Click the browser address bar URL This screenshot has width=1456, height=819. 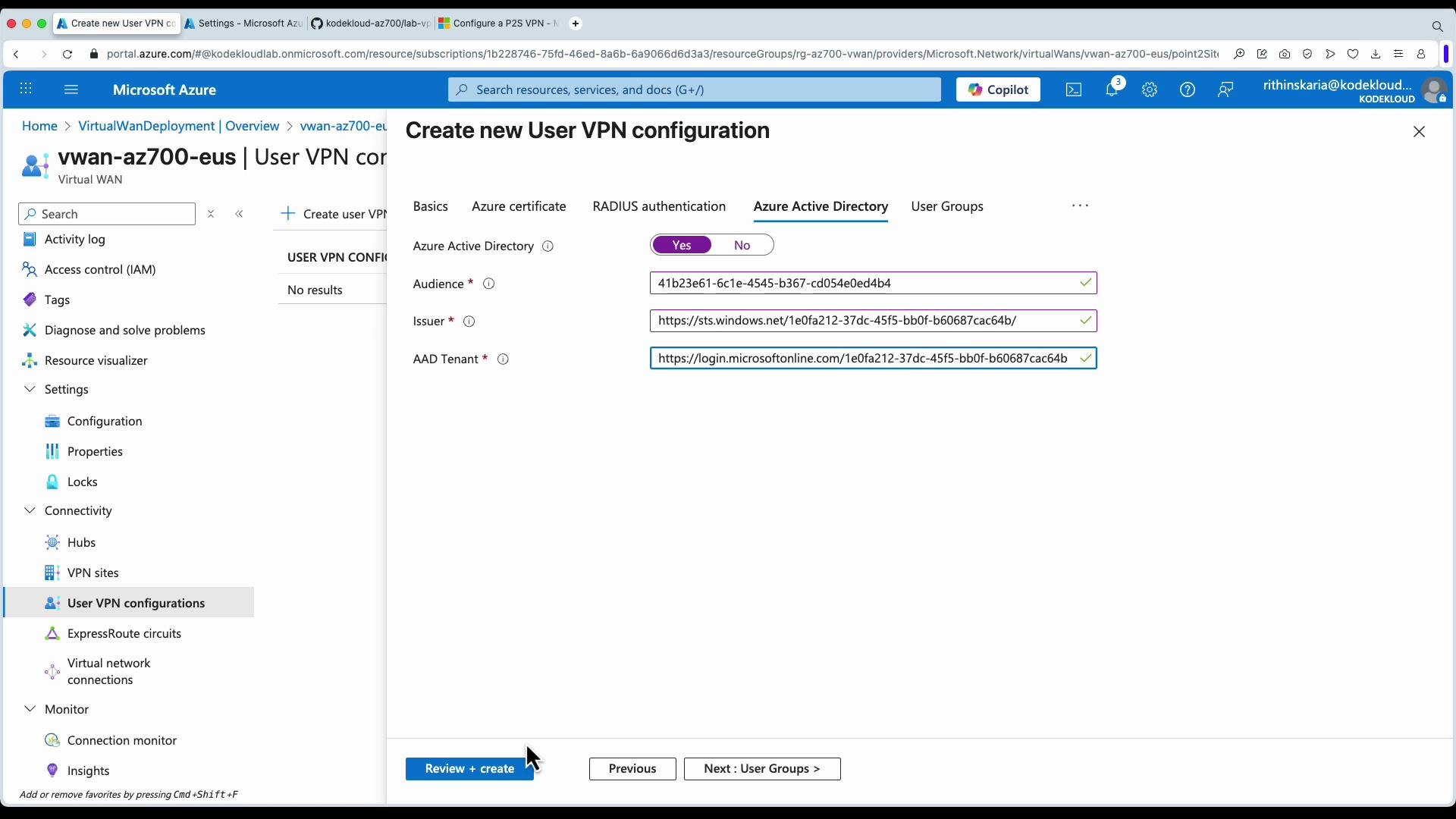point(662,54)
